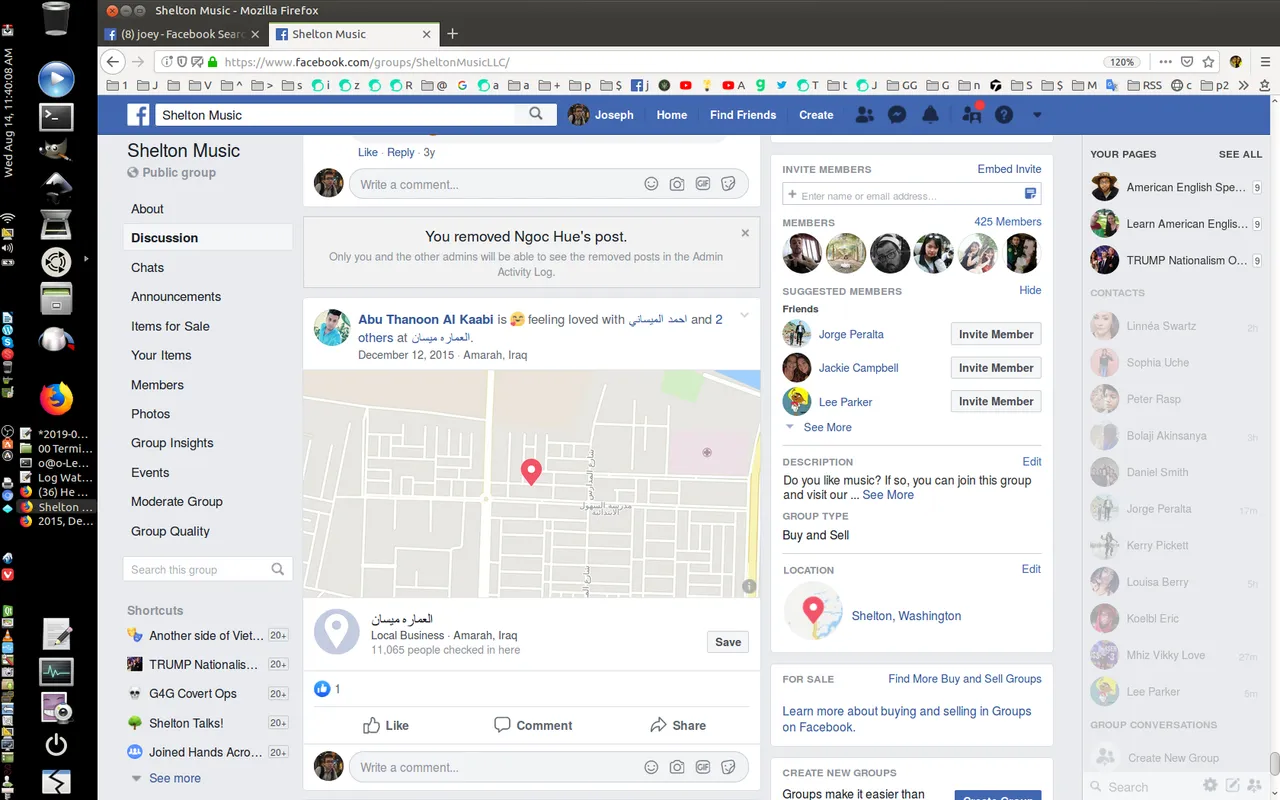
Task: Dismiss the removed post notice
Action: point(745,233)
